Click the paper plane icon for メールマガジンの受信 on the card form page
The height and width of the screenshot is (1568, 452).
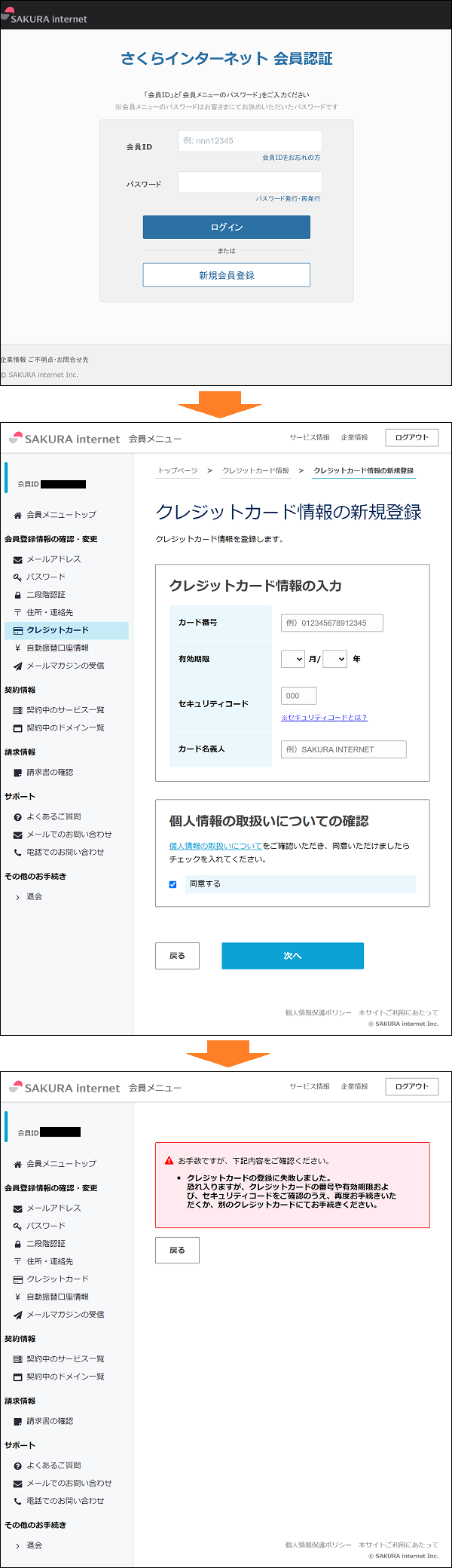(x=17, y=666)
